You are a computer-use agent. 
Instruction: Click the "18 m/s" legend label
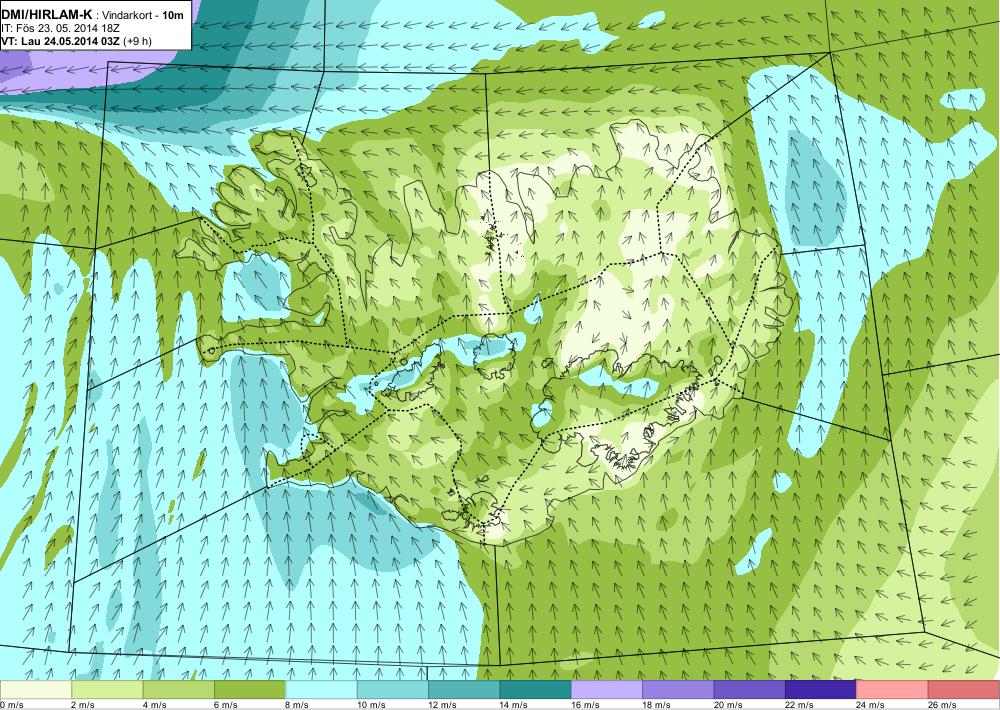pyautogui.click(x=657, y=705)
